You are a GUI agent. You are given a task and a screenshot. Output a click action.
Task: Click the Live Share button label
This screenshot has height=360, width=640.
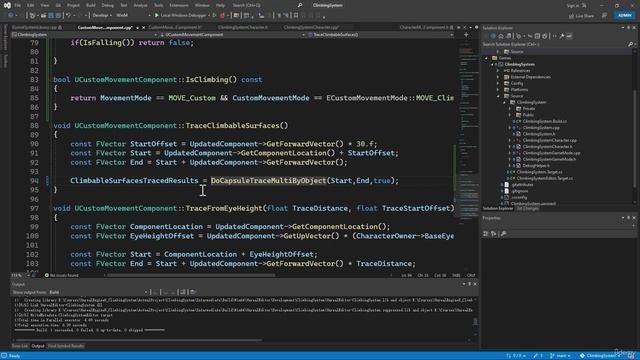pyautogui.click(x=584, y=16)
